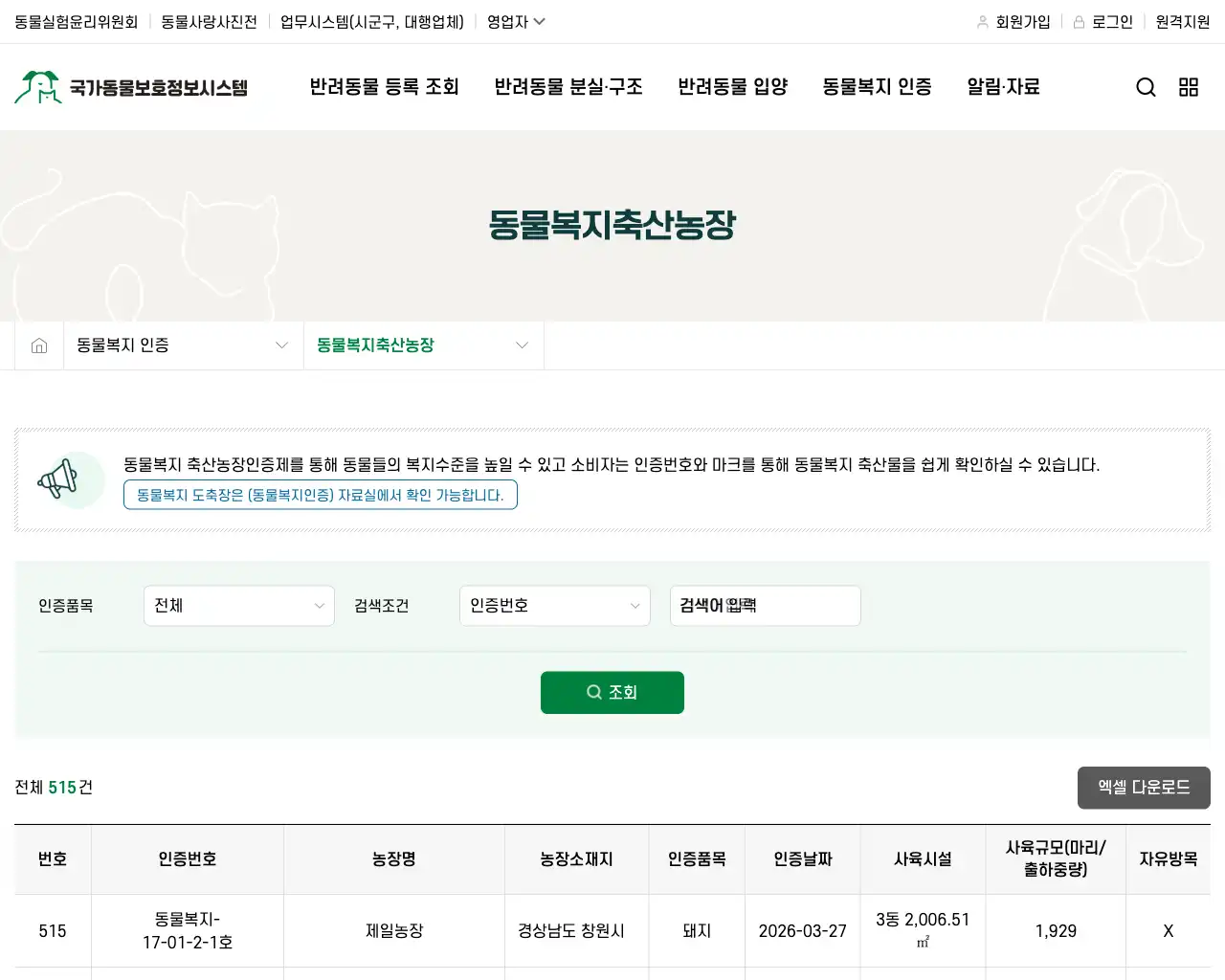Click the 엑셀 다운로드 button

pos(1144,788)
